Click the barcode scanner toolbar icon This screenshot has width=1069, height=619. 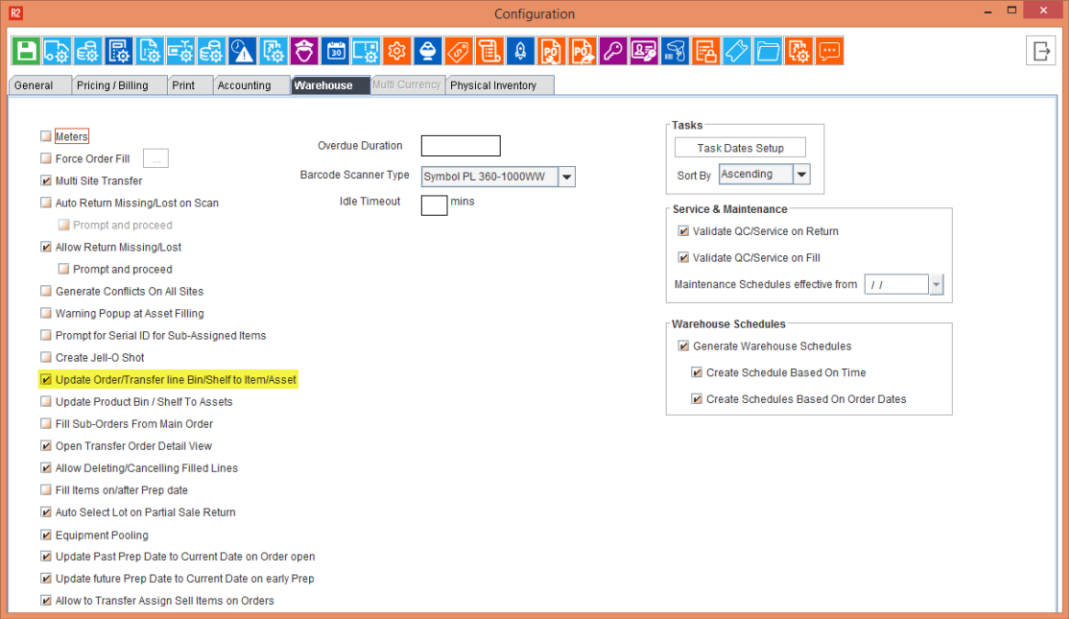point(675,51)
